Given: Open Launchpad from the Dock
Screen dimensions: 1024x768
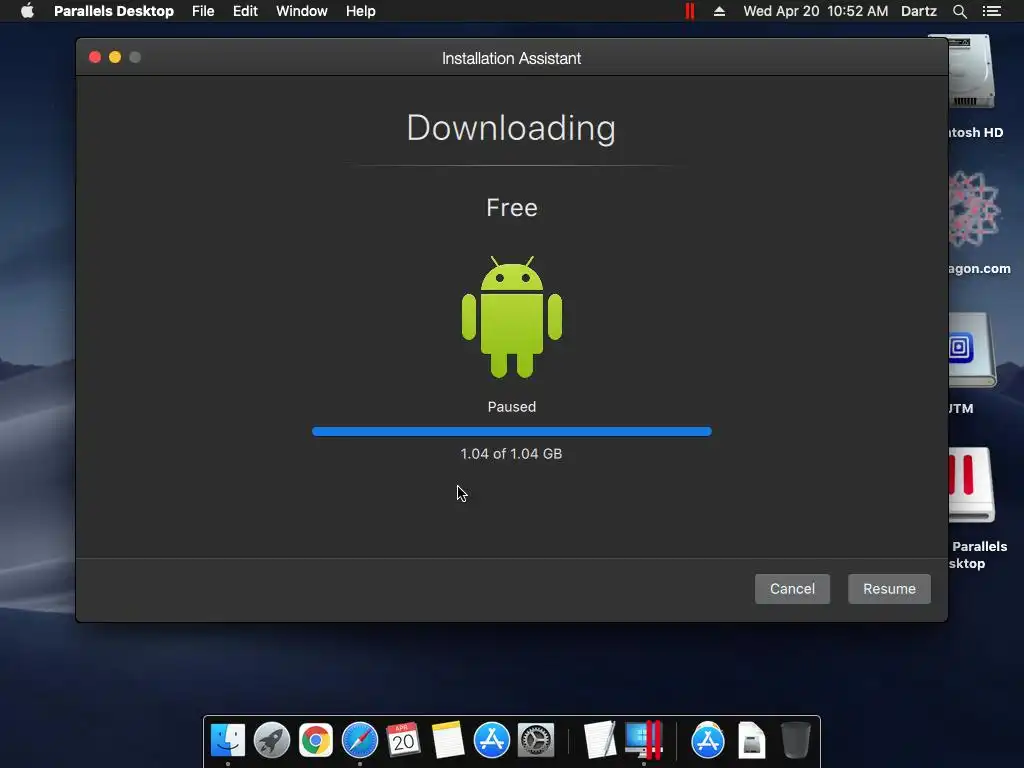Looking at the screenshot, I should tap(272, 740).
